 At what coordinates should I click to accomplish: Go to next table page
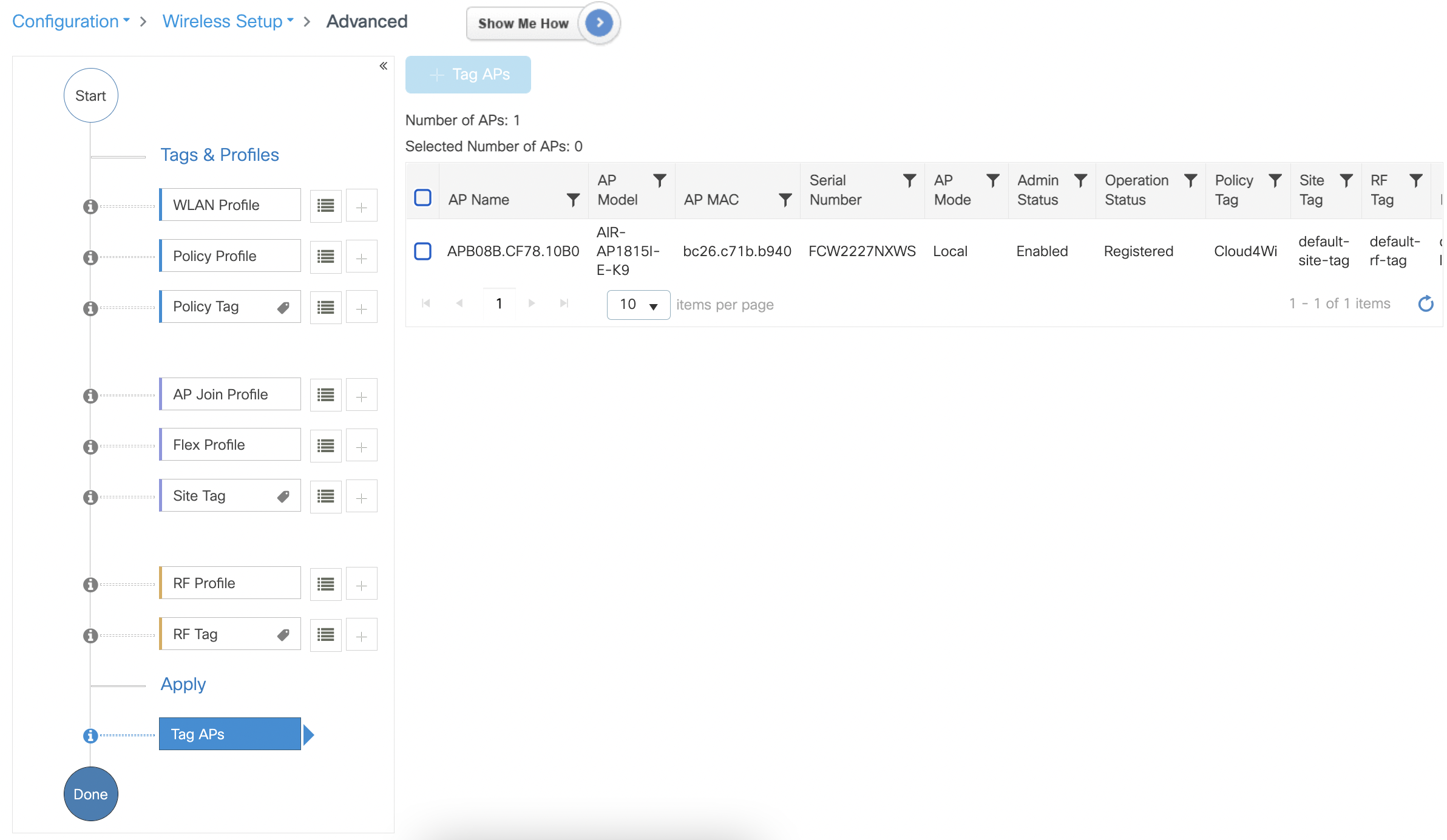[532, 303]
